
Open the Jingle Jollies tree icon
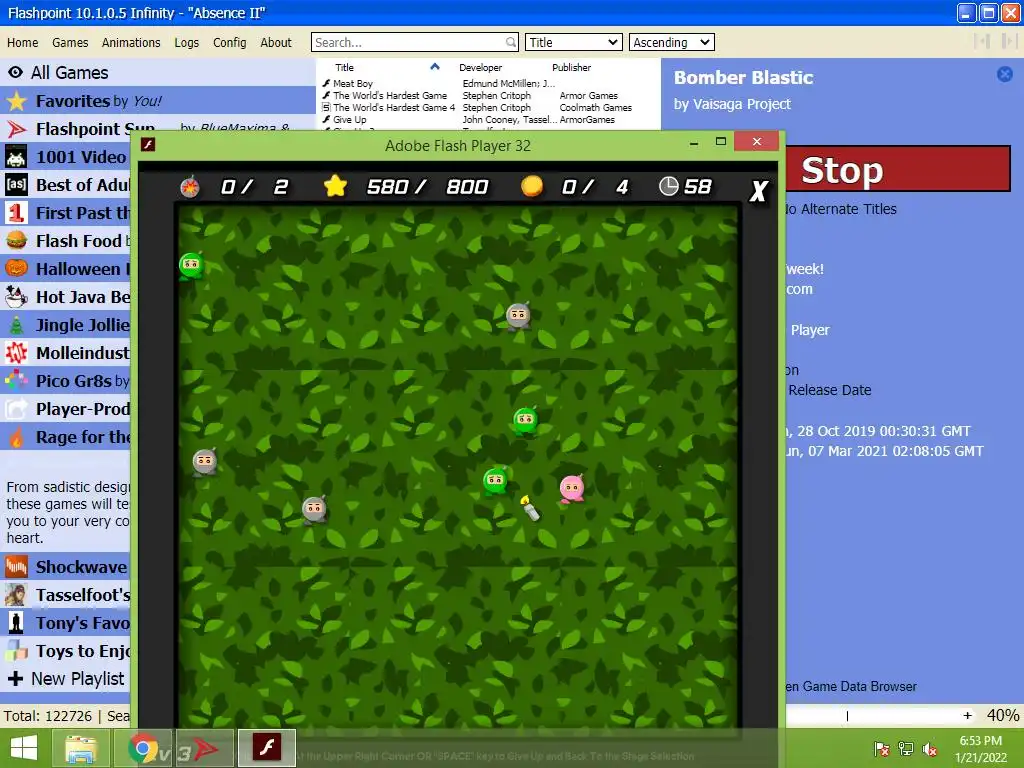pos(16,325)
